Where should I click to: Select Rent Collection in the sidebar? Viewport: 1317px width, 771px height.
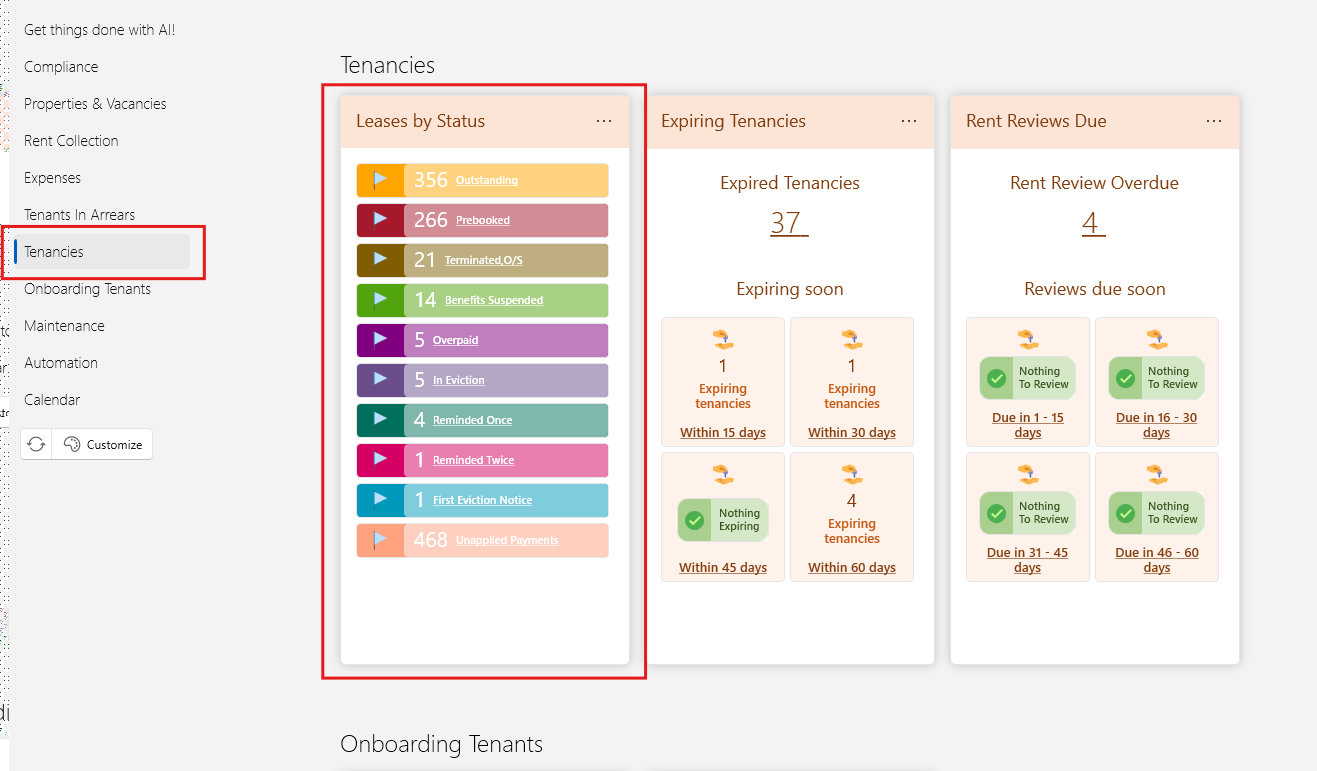coord(71,141)
